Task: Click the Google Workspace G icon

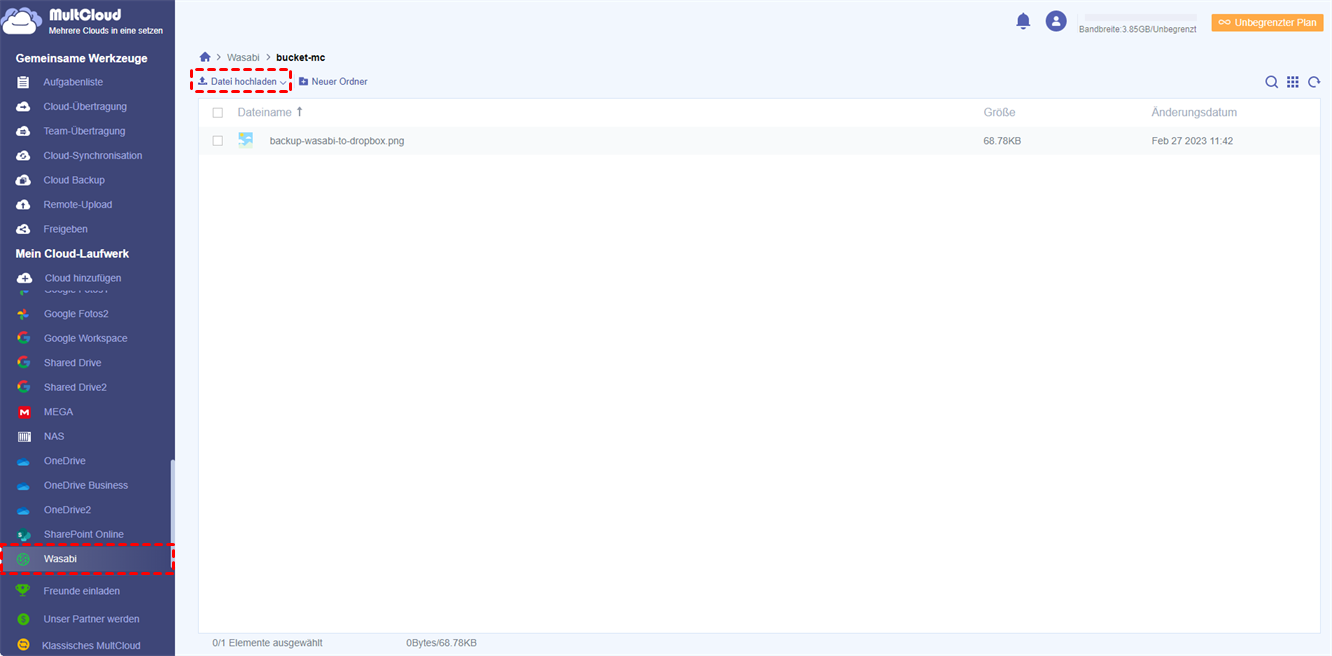Action: coord(23,338)
